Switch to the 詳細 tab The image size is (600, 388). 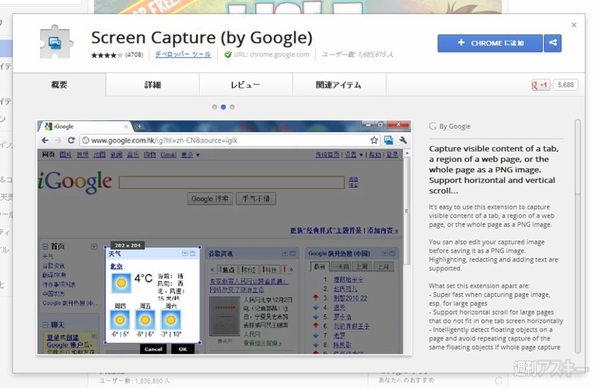pyautogui.click(x=153, y=85)
